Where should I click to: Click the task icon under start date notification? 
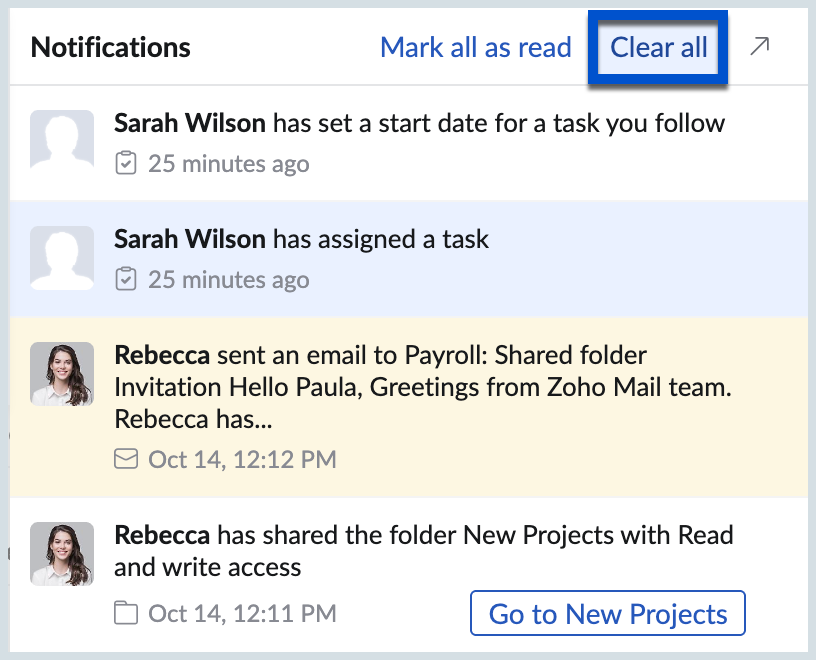pyautogui.click(x=126, y=163)
